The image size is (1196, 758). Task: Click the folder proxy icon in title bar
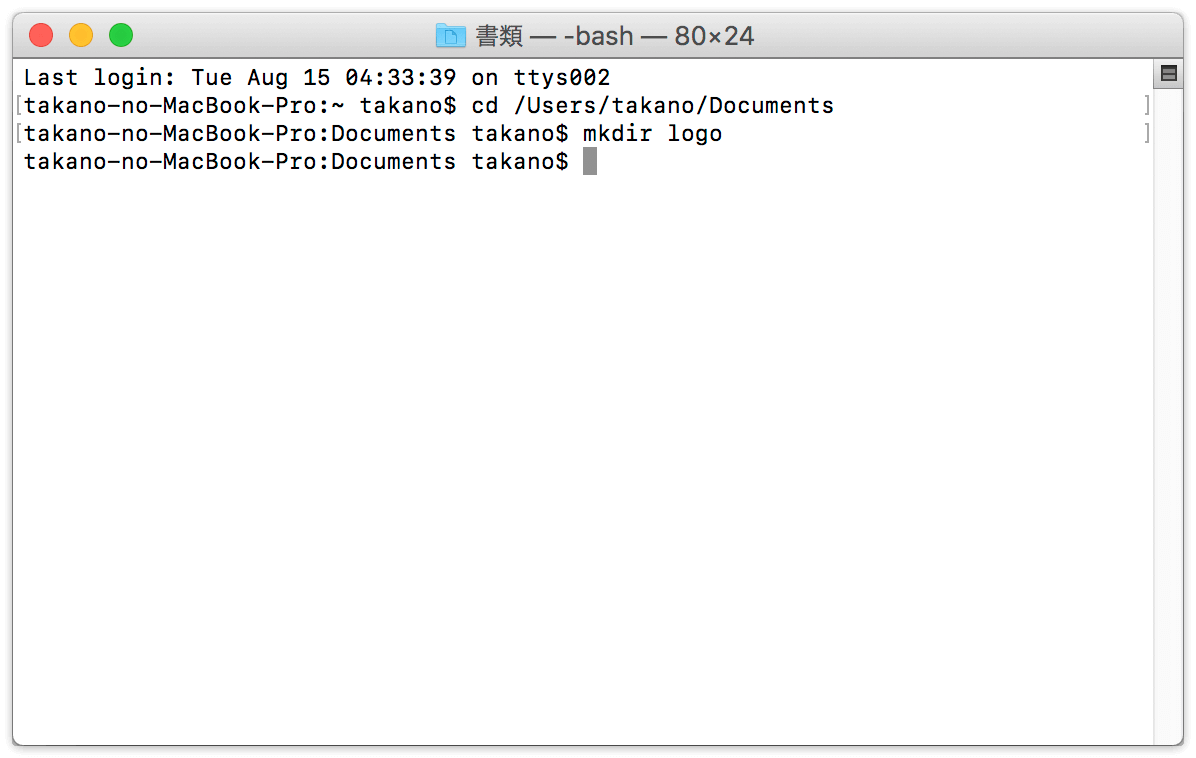pyautogui.click(x=450, y=35)
